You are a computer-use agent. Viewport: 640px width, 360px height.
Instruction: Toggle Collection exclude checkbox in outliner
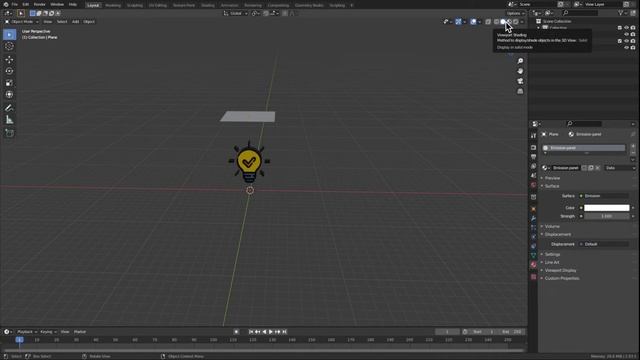pos(620,28)
